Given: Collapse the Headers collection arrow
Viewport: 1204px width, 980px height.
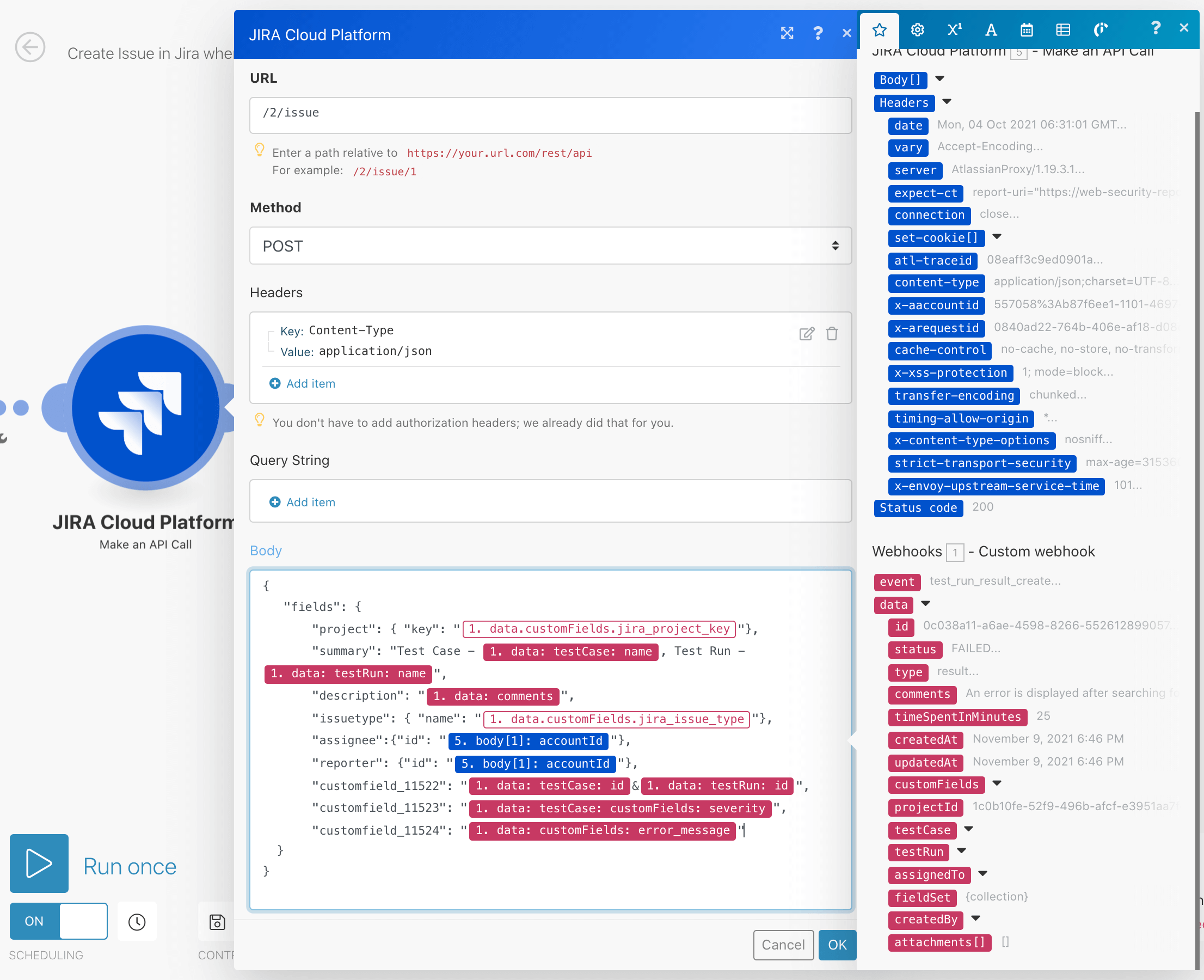Looking at the screenshot, I should (x=947, y=102).
